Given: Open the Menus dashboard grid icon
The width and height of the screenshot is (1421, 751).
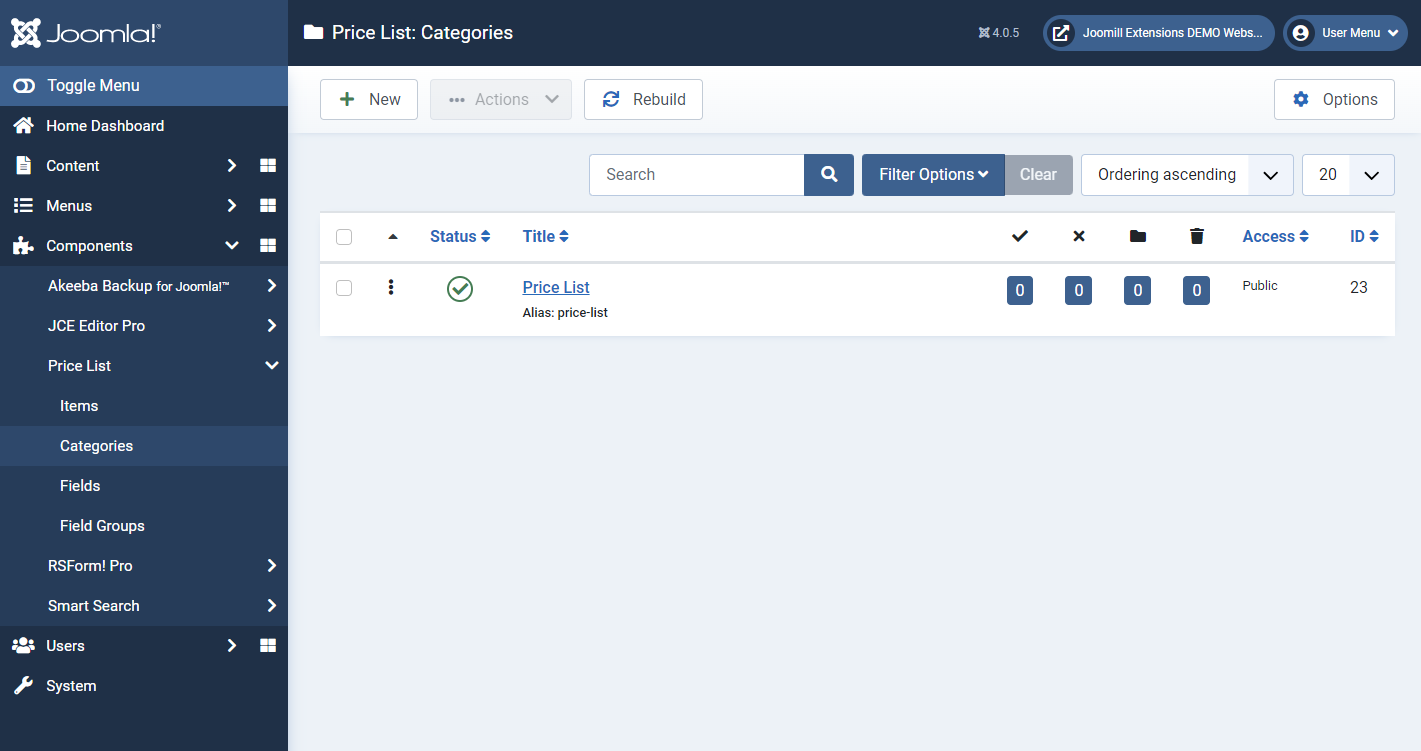Looking at the screenshot, I should 268,206.
